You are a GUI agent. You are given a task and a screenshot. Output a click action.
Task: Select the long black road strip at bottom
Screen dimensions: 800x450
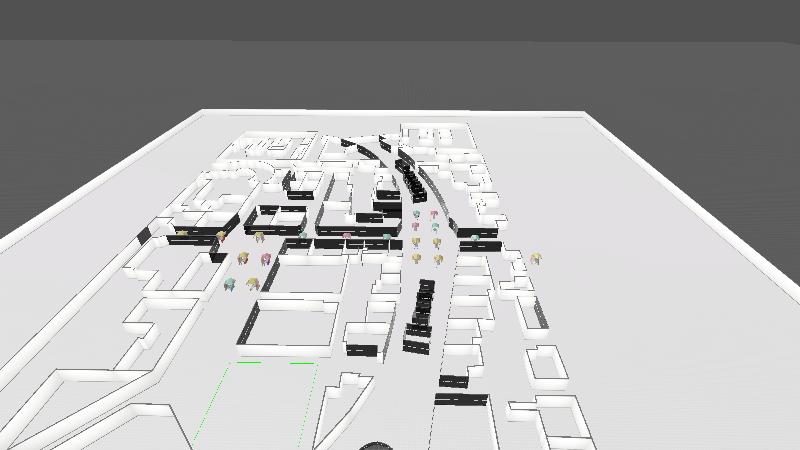coord(462,399)
